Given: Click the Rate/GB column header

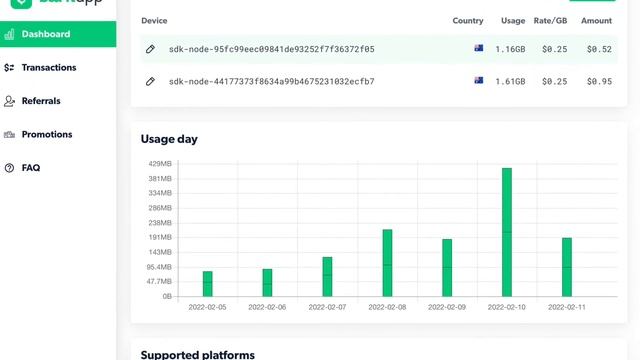Looking at the screenshot, I should coord(550,21).
